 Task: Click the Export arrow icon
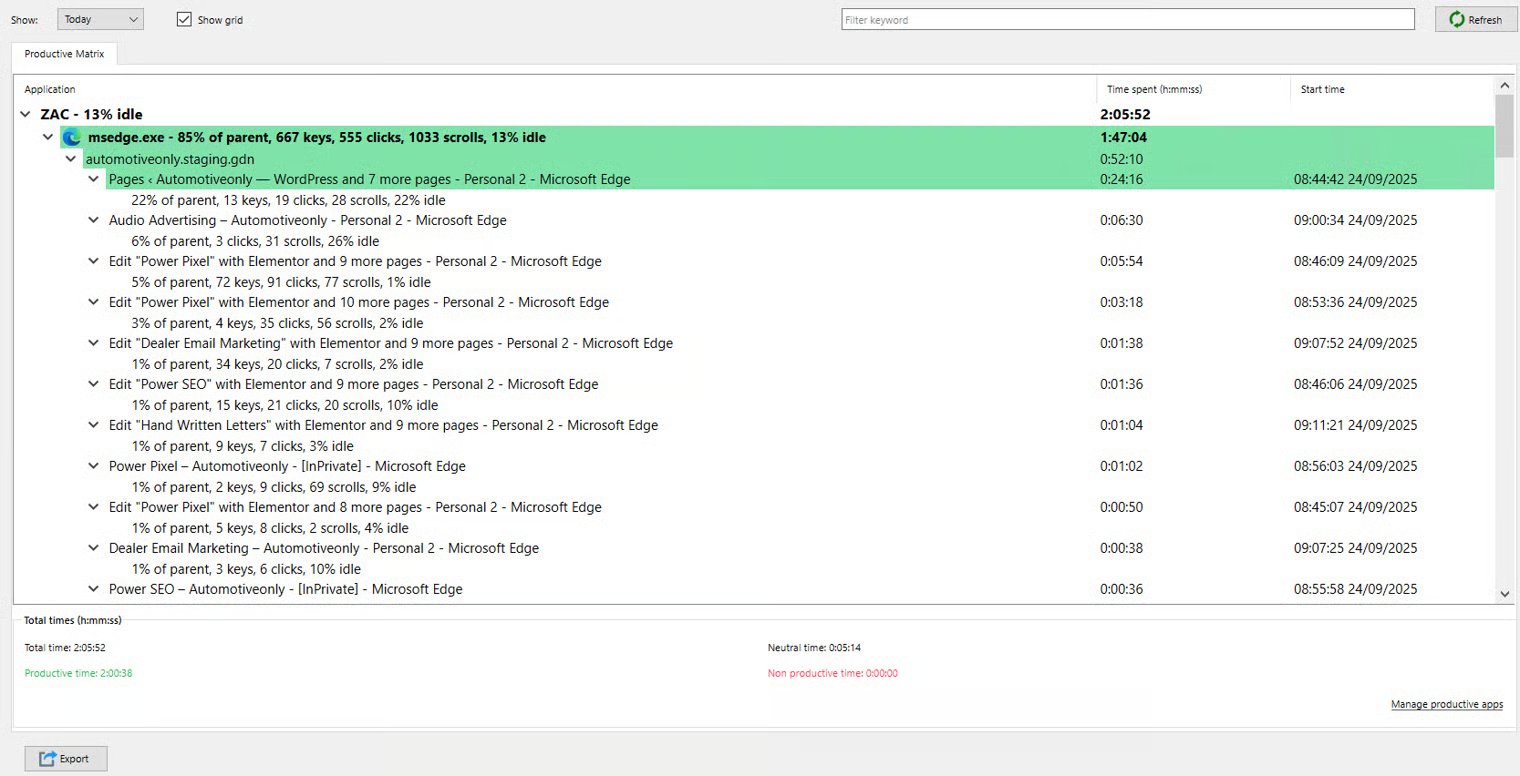tap(47, 759)
